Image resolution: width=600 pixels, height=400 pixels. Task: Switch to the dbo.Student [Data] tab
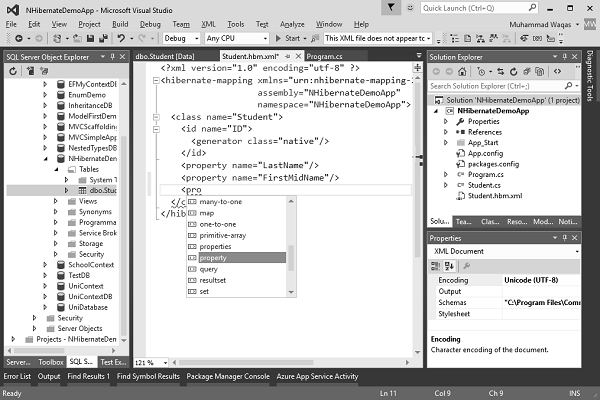click(165, 56)
